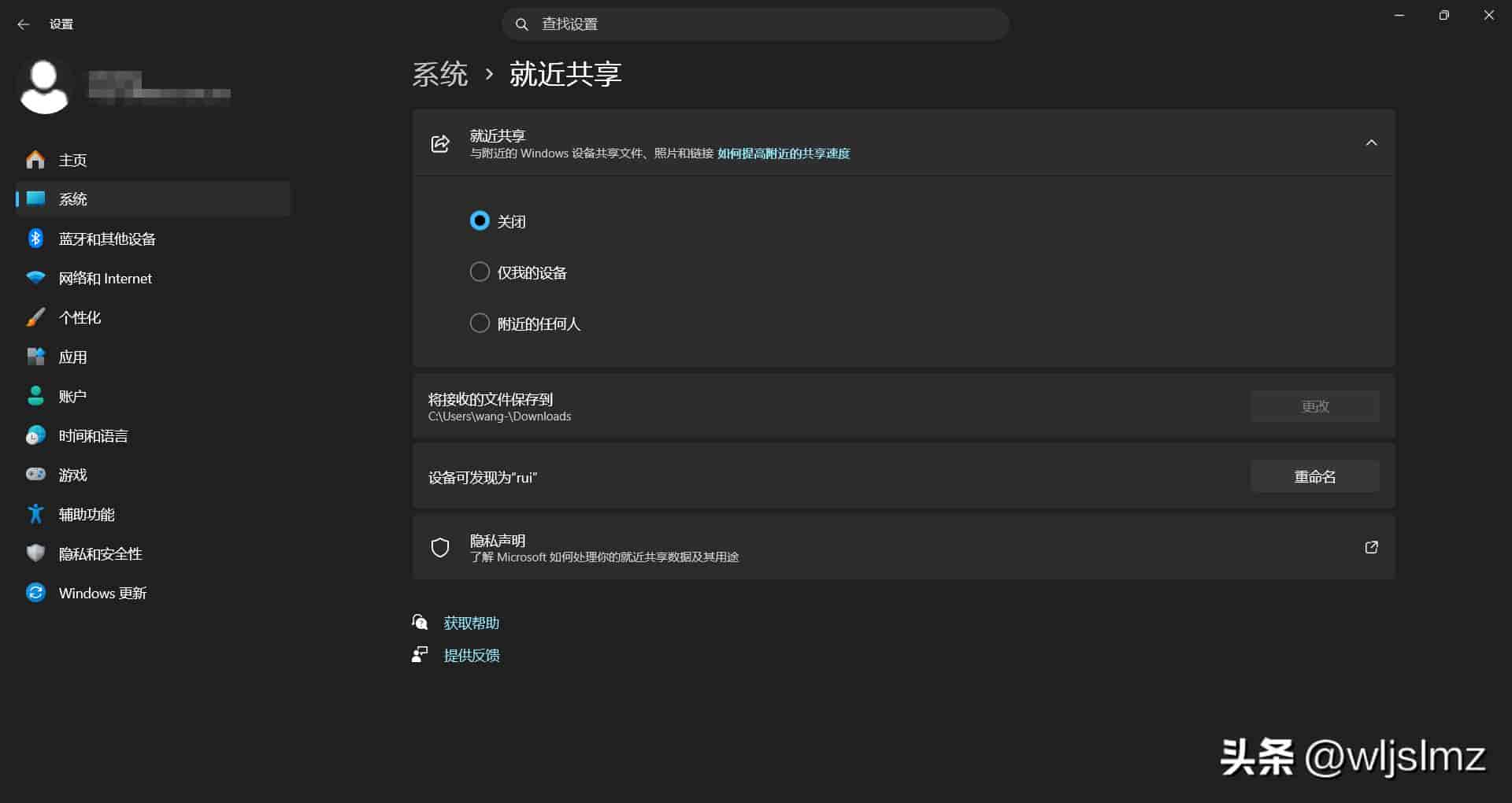Click the 设备可发现为"rui" text
Image resolution: width=1512 pixels, height=803 pixels.
point(483,478)
